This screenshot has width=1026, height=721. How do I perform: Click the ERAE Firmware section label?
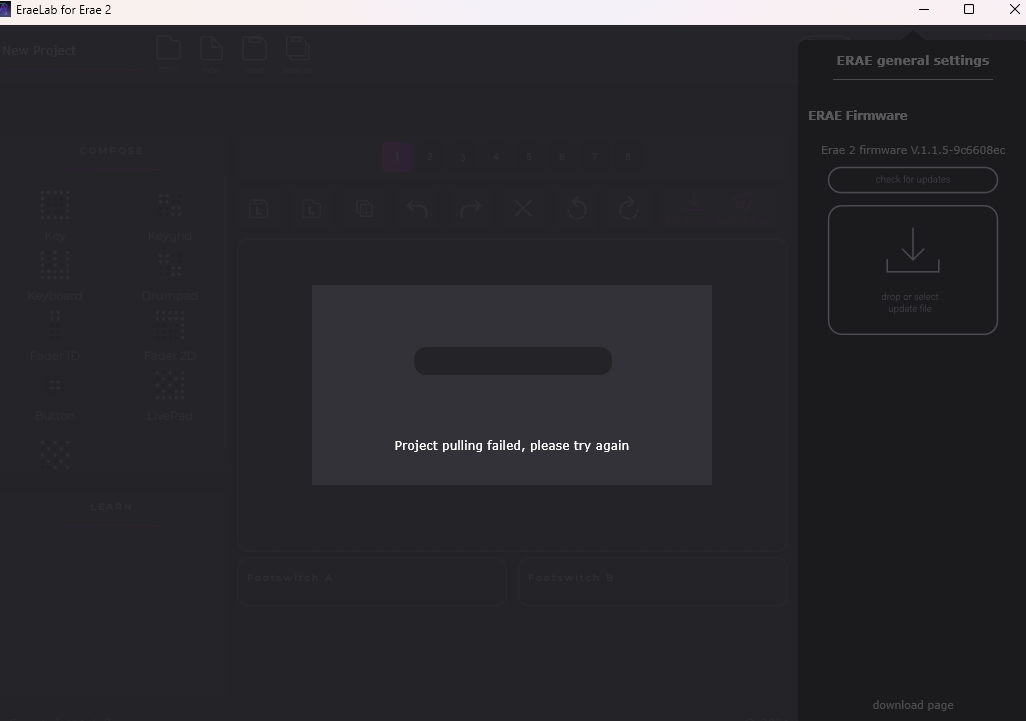pyautogui.click(x=858, y=115)
